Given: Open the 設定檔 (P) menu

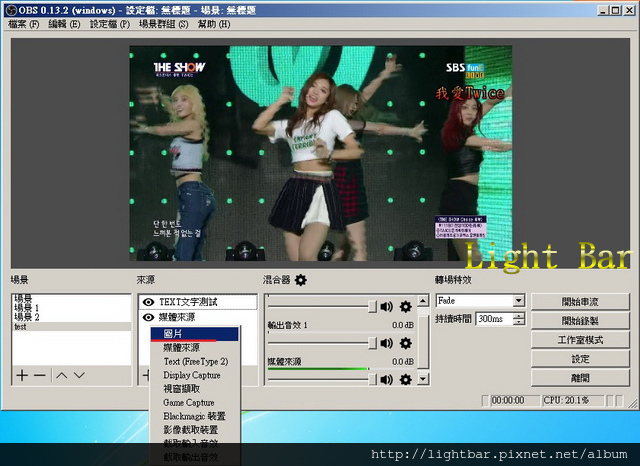Looking at the screenshot, I should (x=110, y=24).
